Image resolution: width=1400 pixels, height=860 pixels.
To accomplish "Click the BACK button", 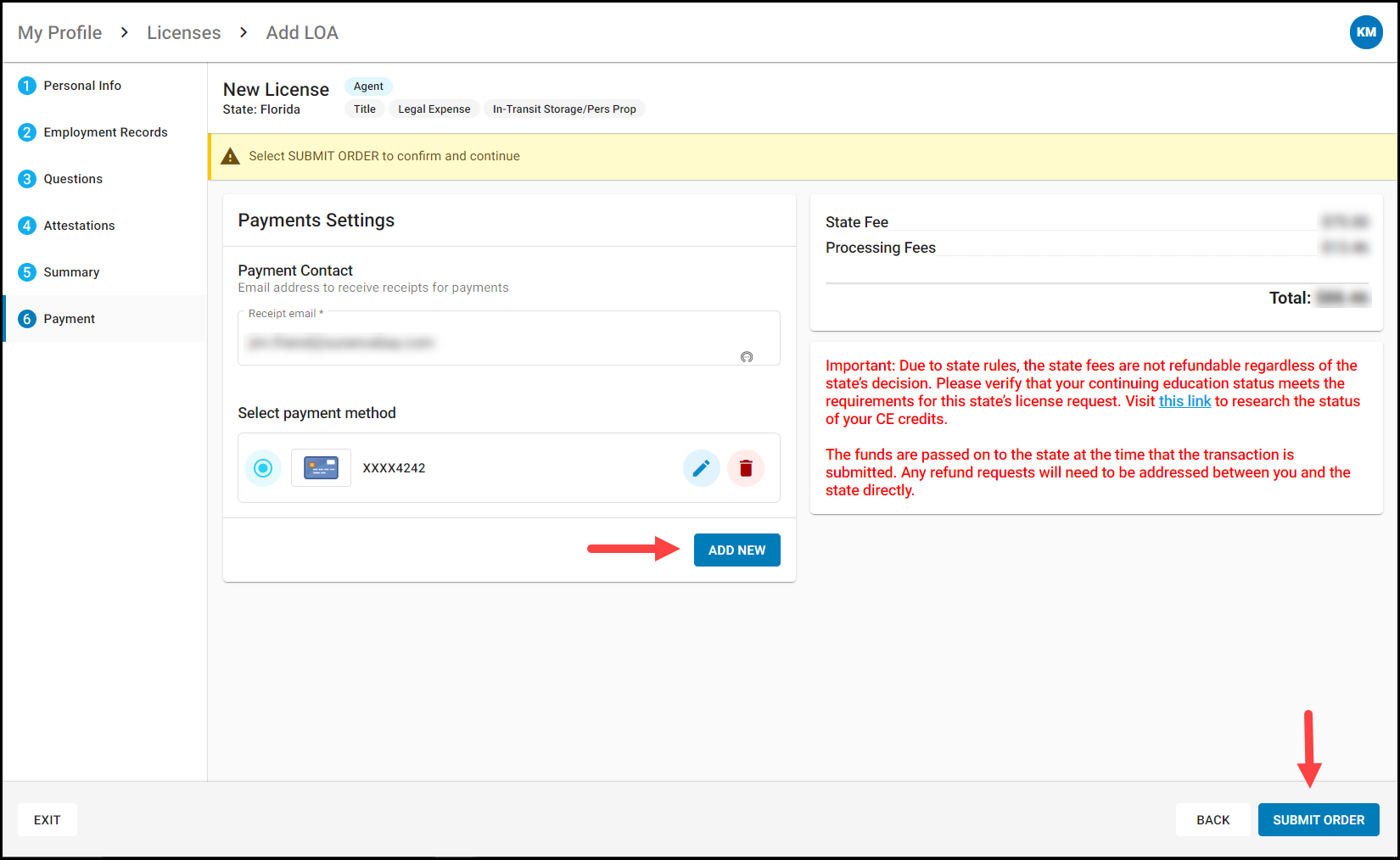I will [x=1212, y=820].
